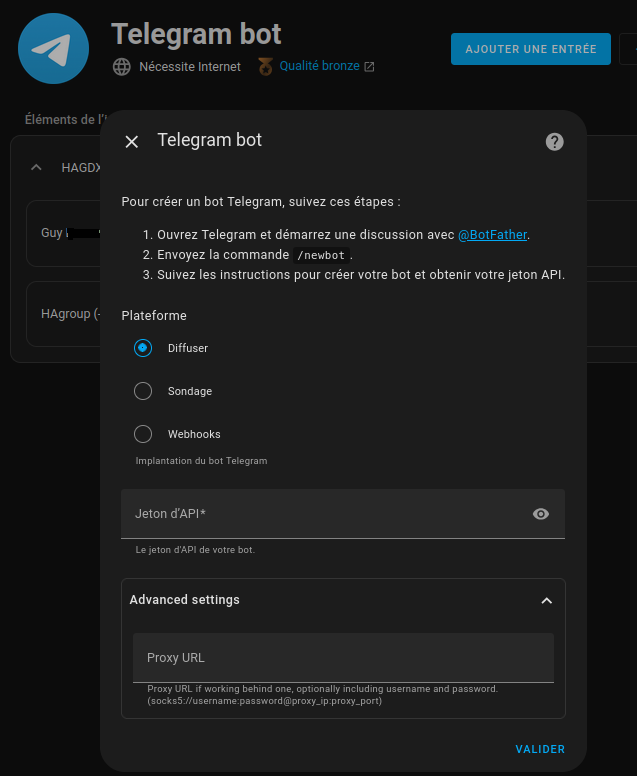The width and height of the screenshot is (637, 776).
Task: Click the Nécessite Internet label
Action: click(190, 66)
